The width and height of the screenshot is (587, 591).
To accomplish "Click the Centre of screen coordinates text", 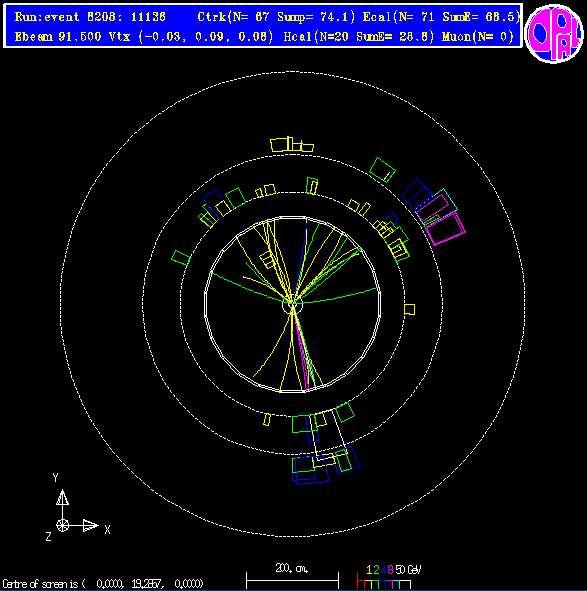I will tap(103, 584).
